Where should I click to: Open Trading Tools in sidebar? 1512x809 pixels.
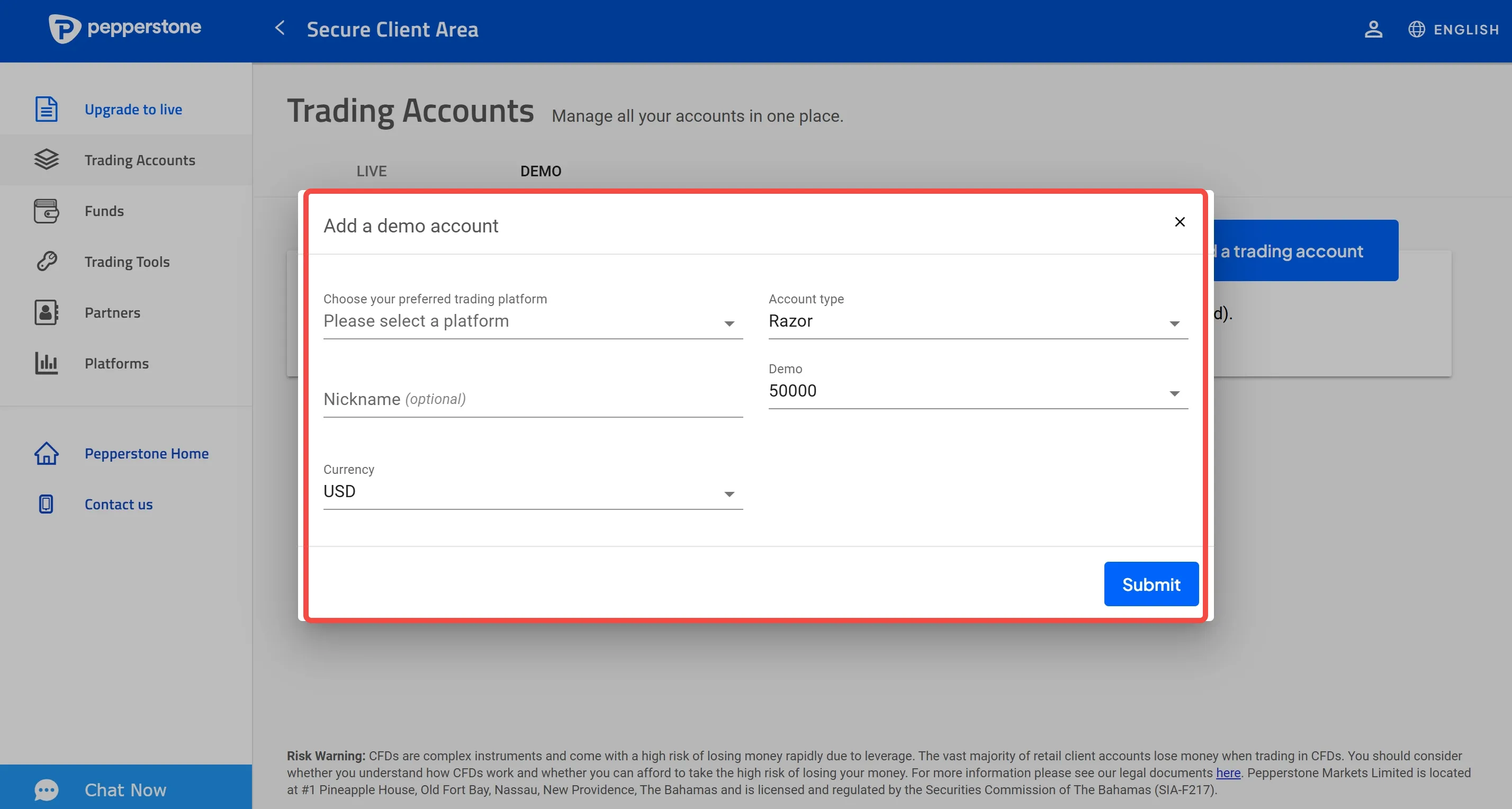[127, 261]
